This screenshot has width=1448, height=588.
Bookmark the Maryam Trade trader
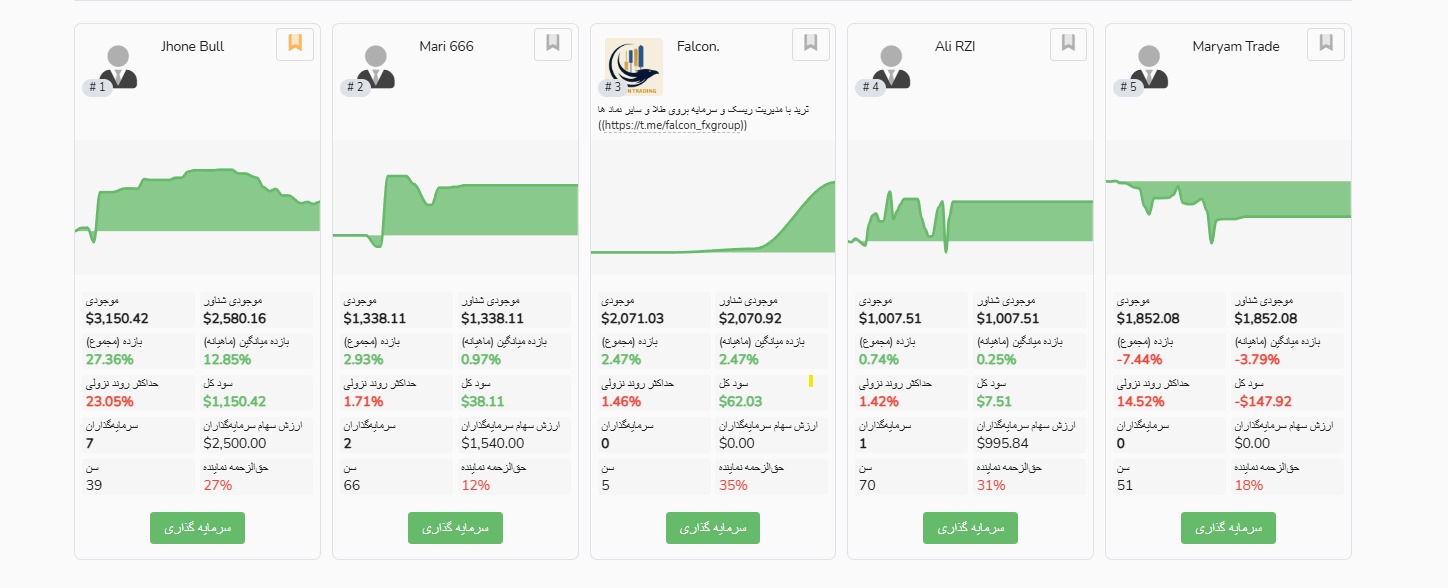coord(1326,43)
